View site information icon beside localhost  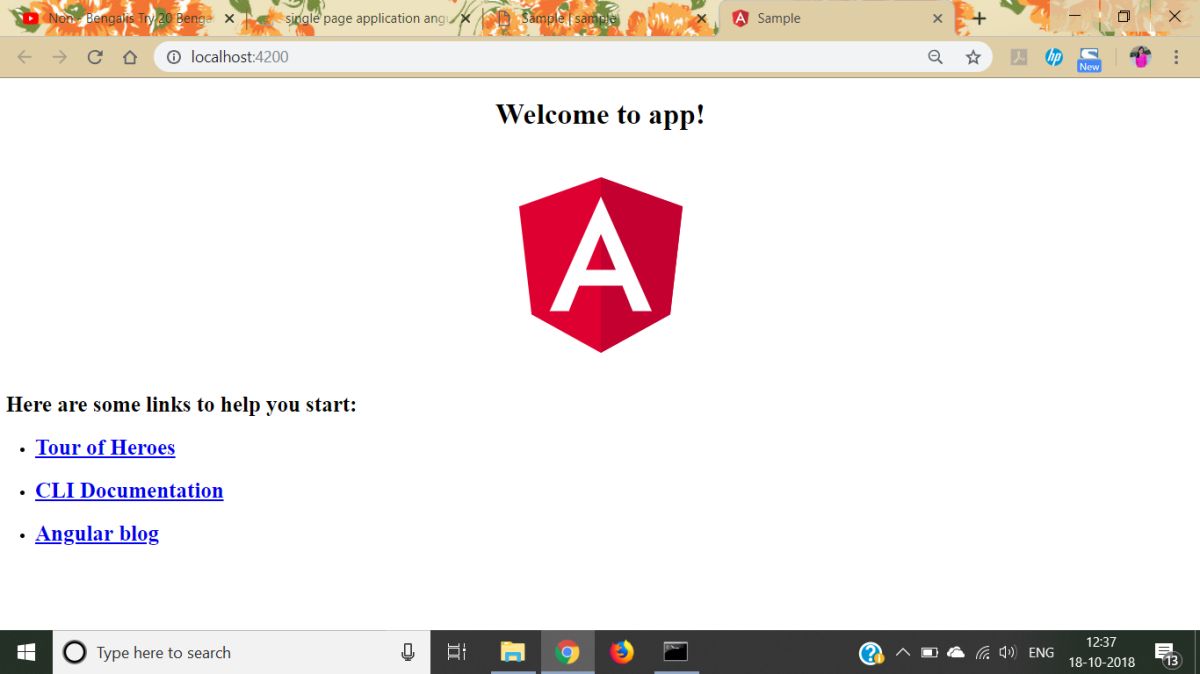(173, 57)
